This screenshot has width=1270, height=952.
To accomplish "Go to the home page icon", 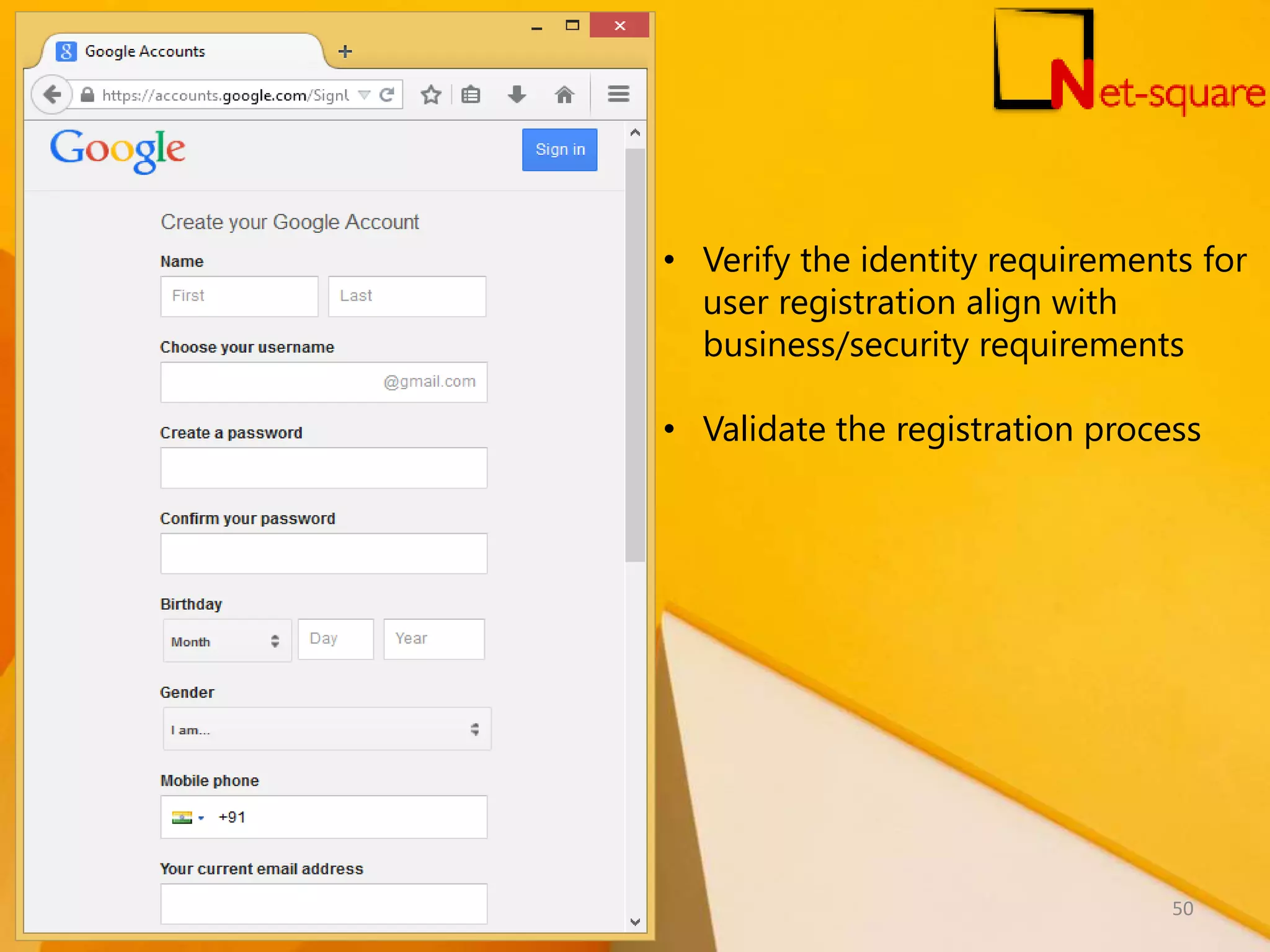I will pyautogui.click(x=564, y=95).
